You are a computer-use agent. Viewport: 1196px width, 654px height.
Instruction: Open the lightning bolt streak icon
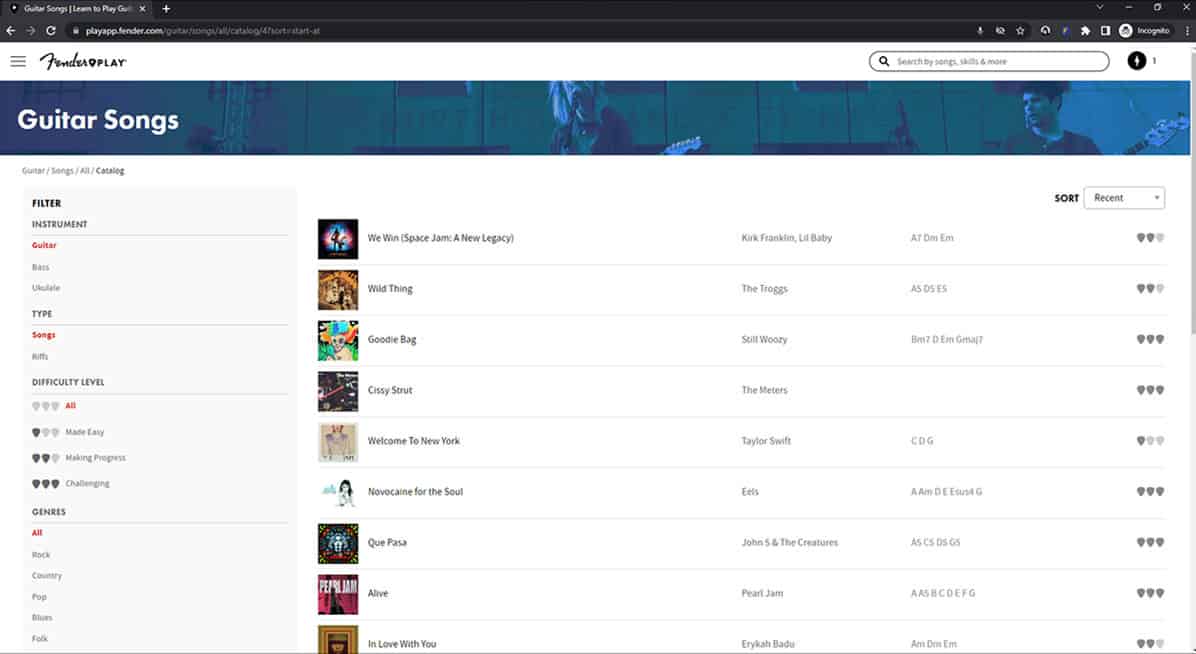point(1137,61)
